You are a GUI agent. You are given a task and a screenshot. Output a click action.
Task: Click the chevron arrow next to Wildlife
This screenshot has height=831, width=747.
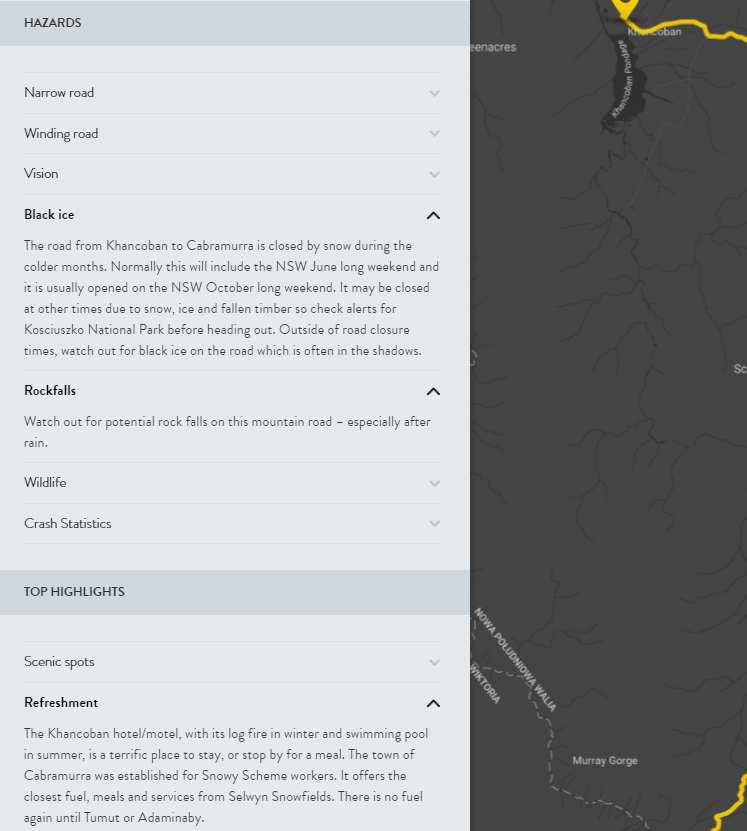(x=433, y=483)
